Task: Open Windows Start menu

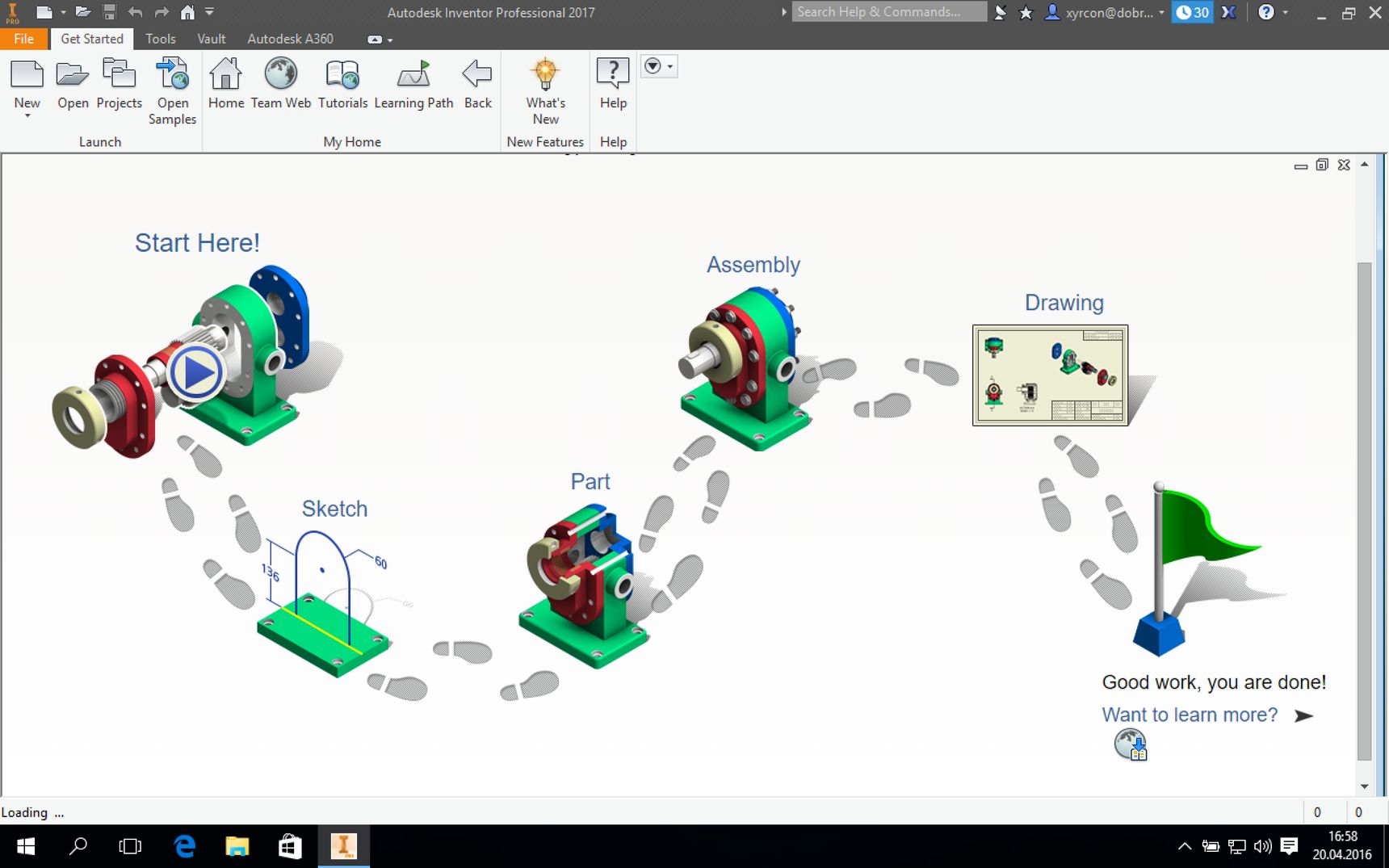Action: 26,846
